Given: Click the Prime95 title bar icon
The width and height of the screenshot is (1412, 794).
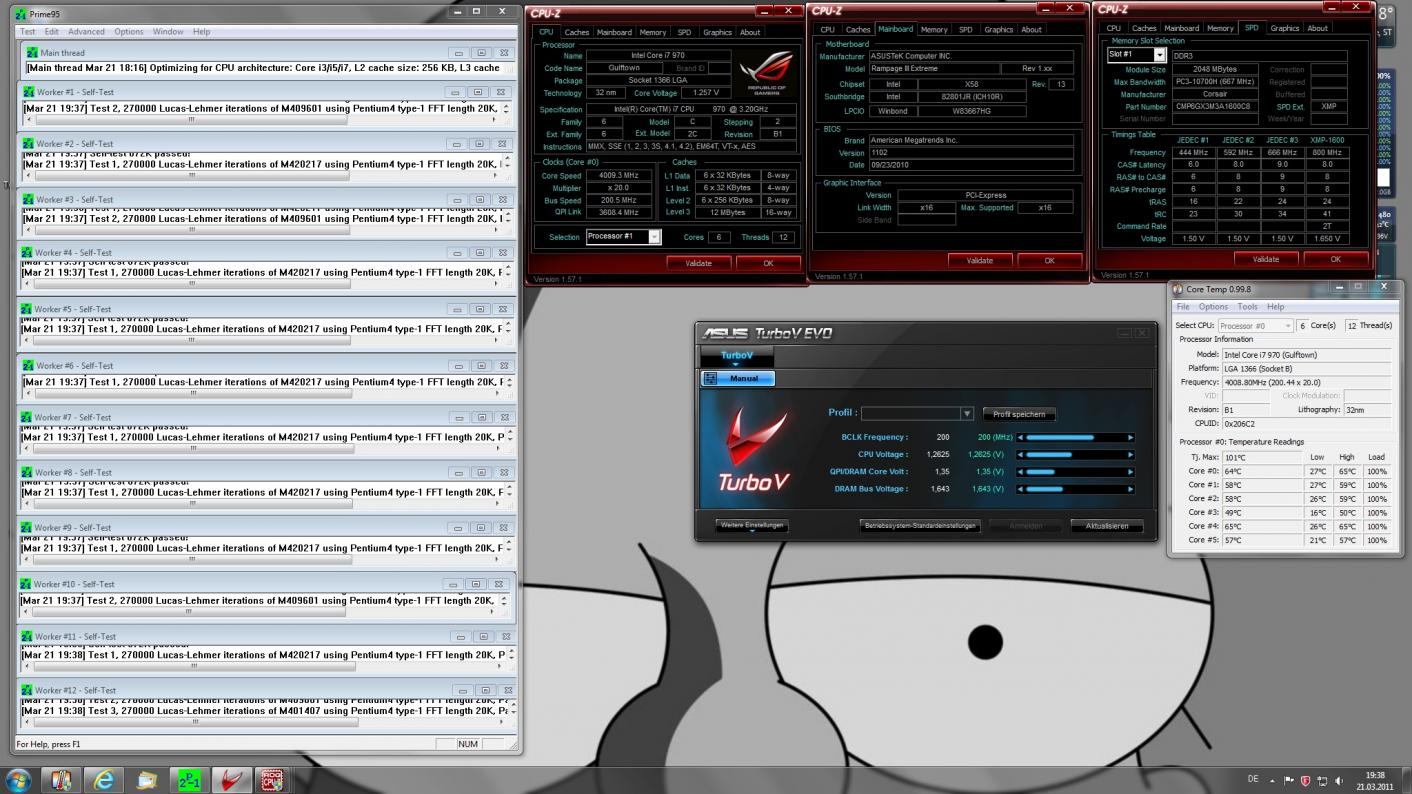Looking at the screenshot, I should (x=22, y=14).
